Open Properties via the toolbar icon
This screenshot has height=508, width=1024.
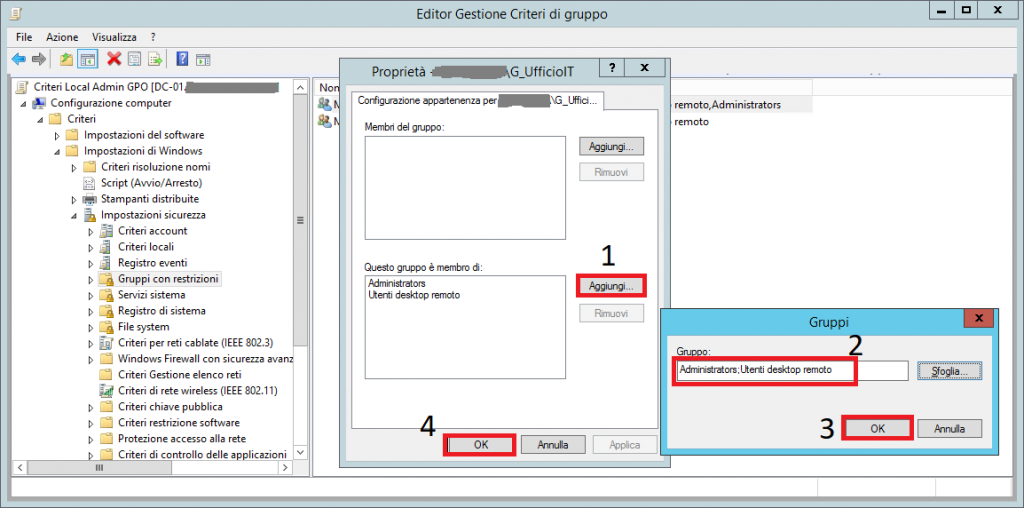click(x=134, y=59)
